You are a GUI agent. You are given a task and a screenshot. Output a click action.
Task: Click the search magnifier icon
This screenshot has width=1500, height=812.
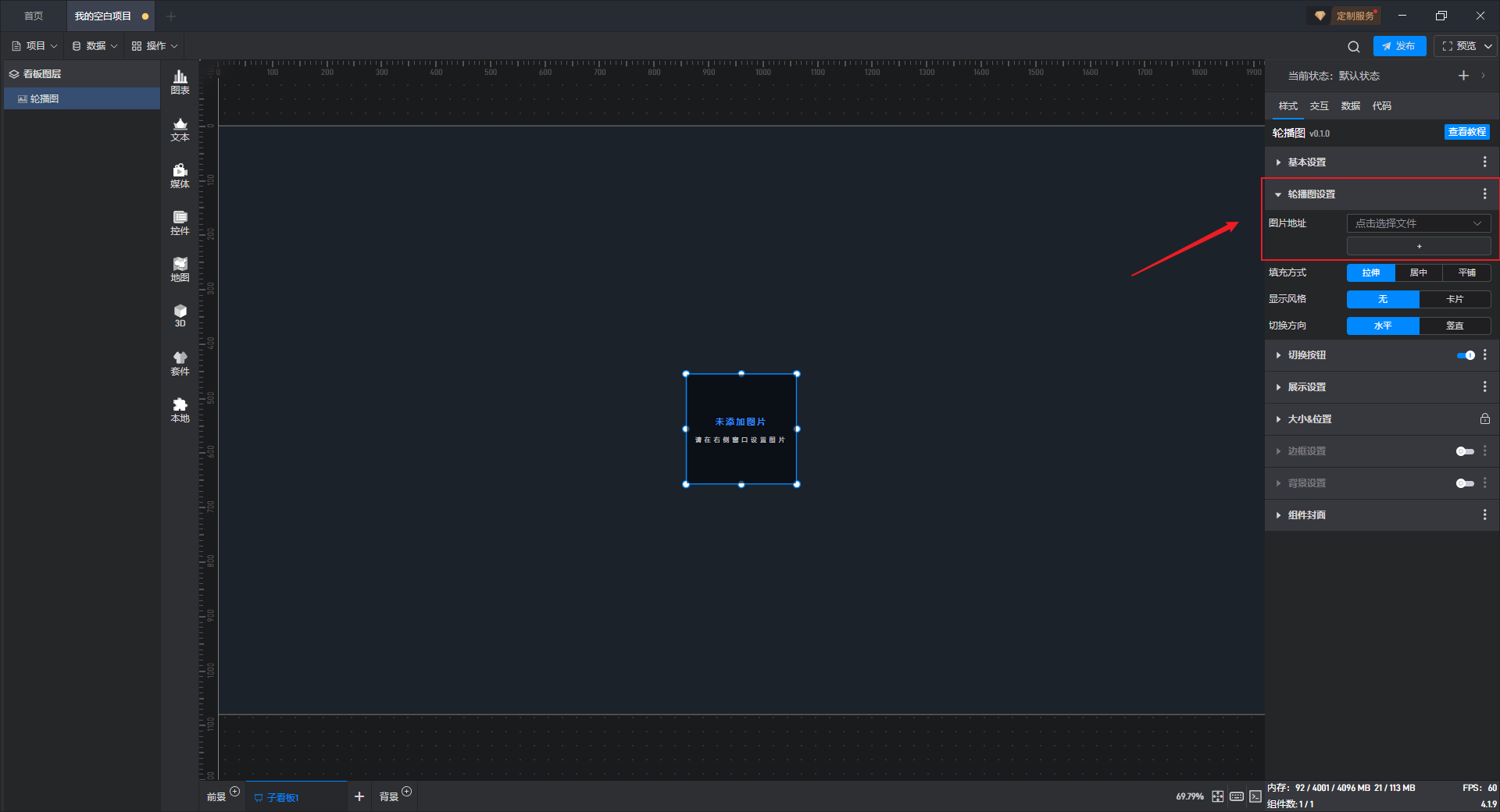[1354, 46]
